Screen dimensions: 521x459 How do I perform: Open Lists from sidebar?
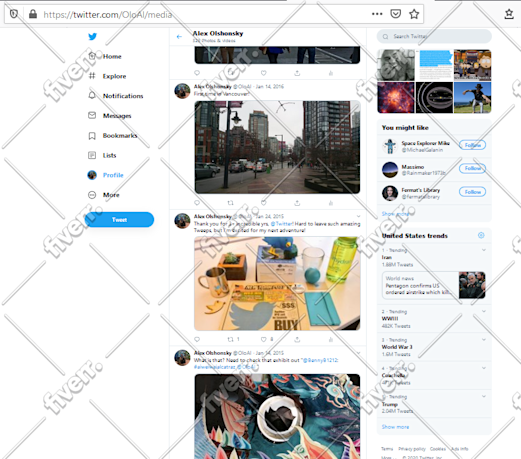109,155
